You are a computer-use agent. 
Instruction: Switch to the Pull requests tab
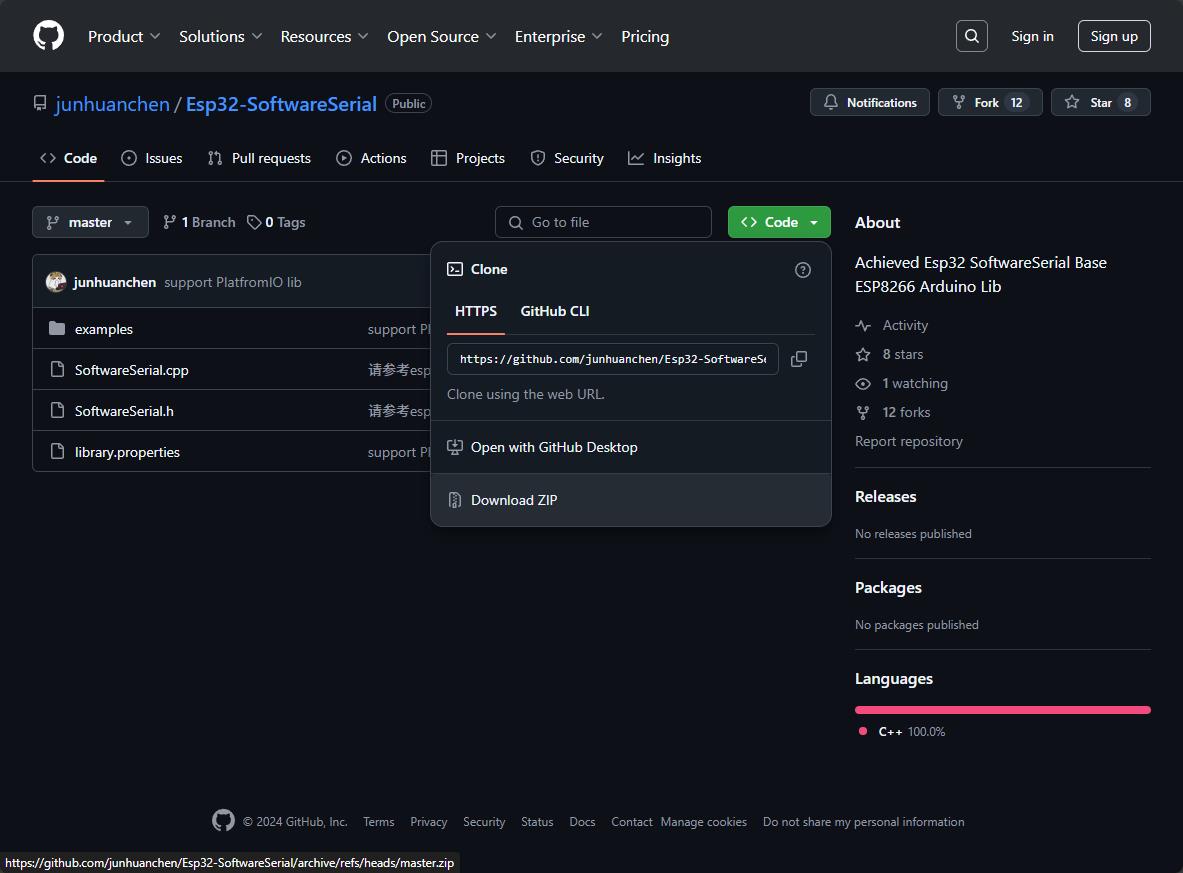(260, 158)
